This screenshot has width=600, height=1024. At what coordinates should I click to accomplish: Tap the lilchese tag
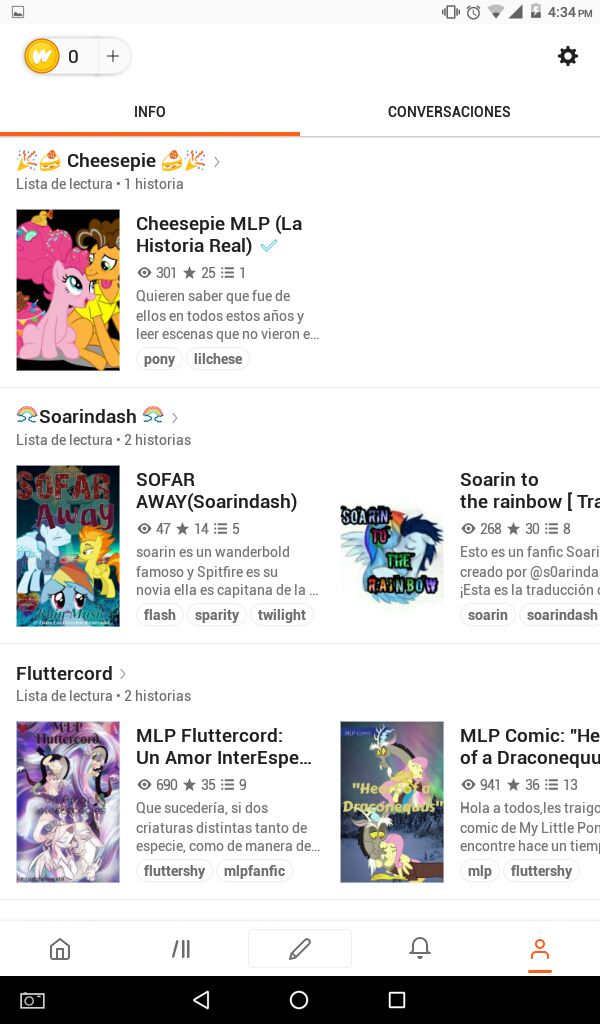click(217, 359)
